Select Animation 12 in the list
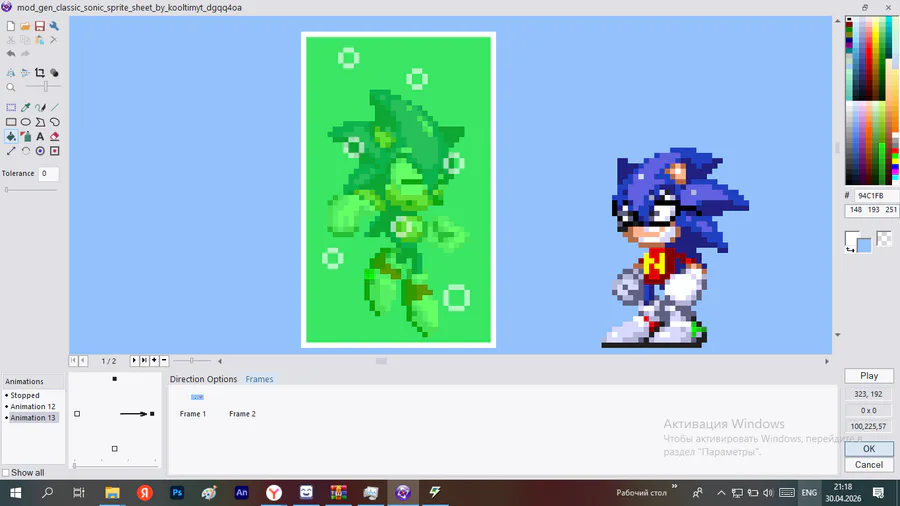The height and width of the screenshot is (506, 900). [x=33, y=406]
